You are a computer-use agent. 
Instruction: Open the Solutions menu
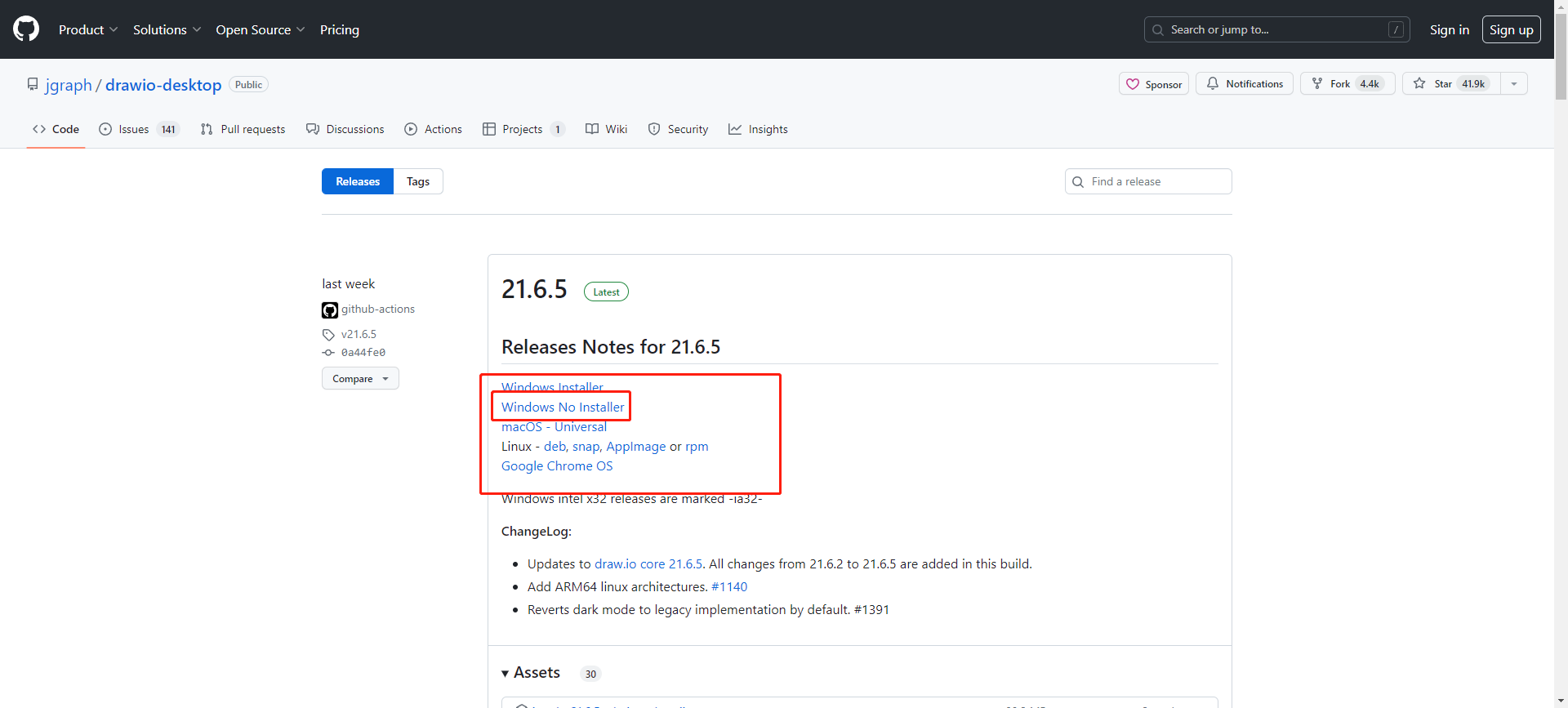(167, 29)
